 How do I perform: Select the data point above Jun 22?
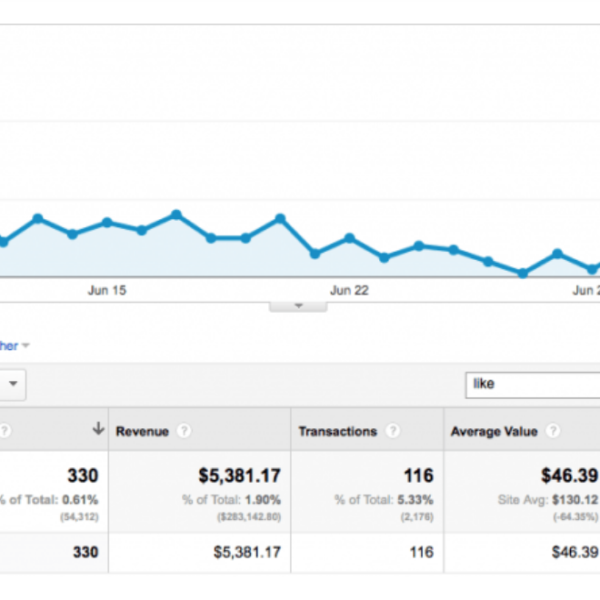coord(349,238)
